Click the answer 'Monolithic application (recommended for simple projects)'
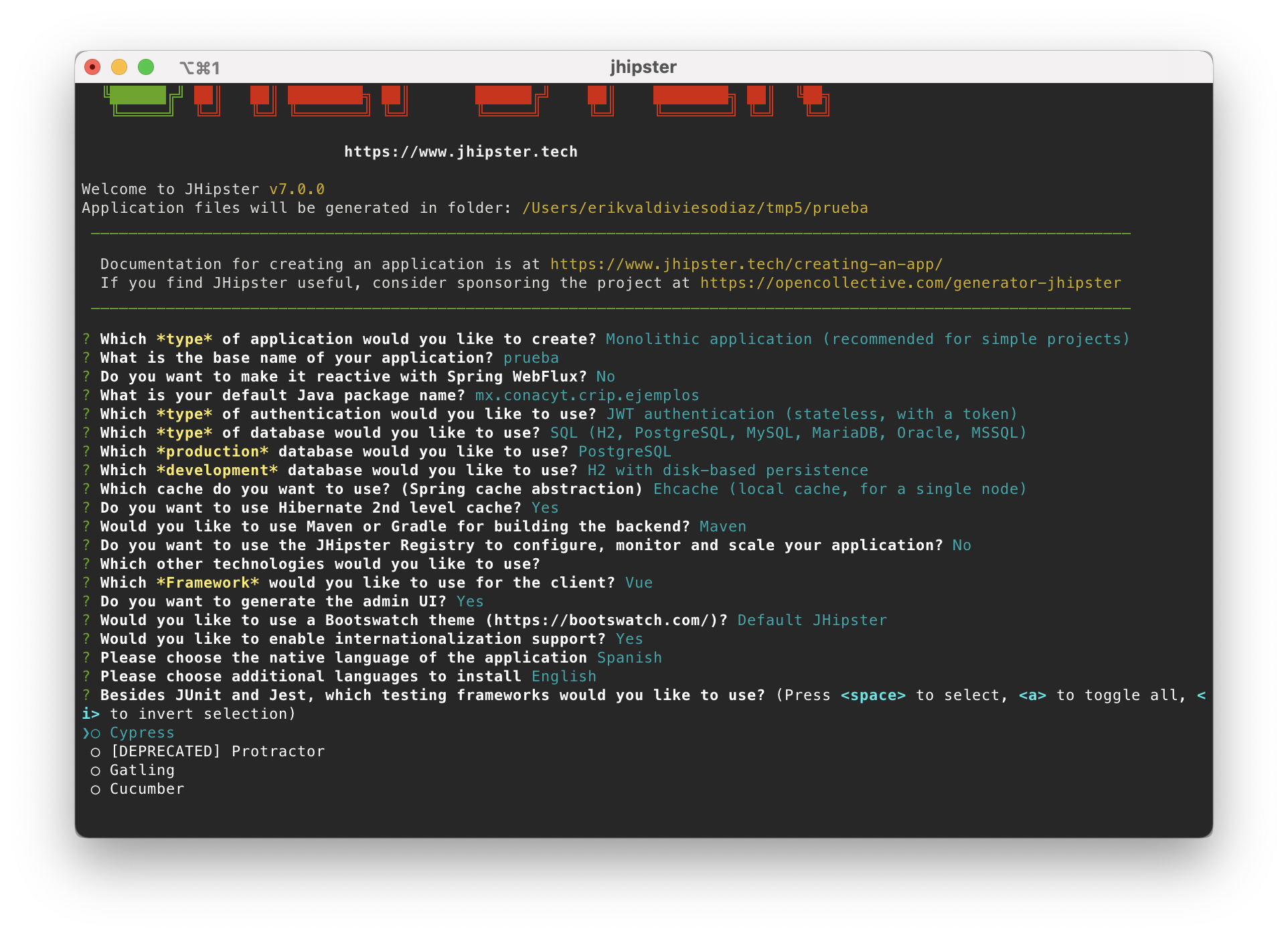 click(x=868, y=339)
